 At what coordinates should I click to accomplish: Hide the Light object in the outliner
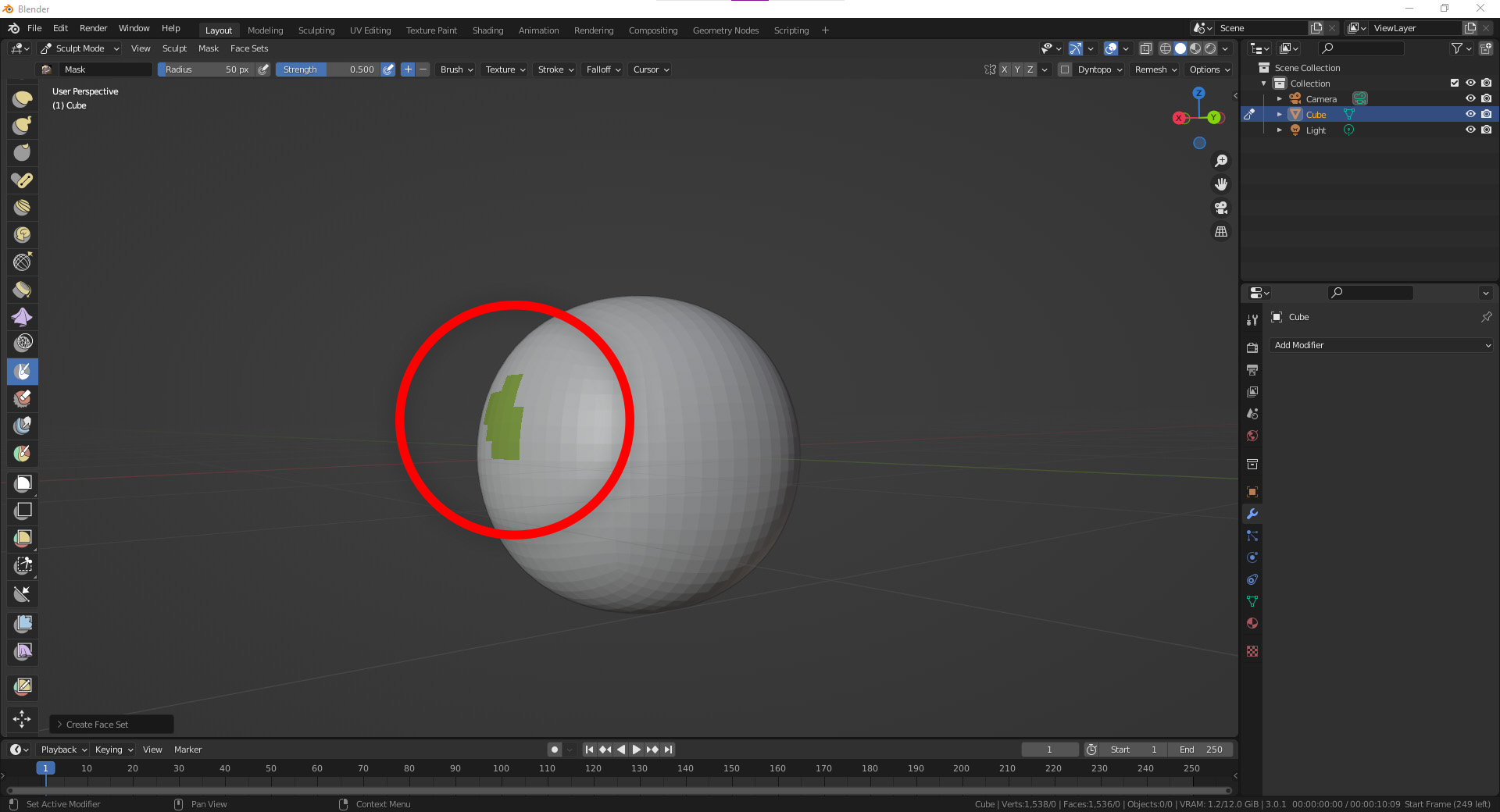pyautogui.click(x=1470, y=130)
